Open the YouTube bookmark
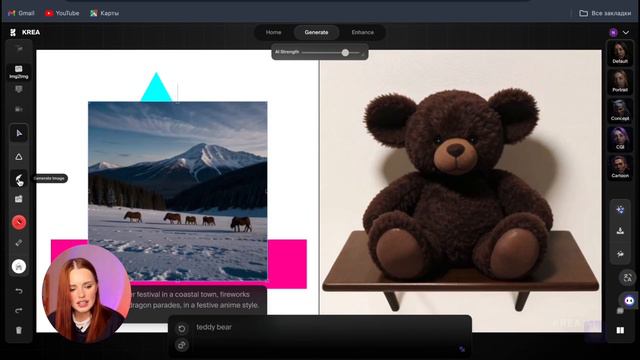Image resolution: width=640 pixels, height=360 pixels. coord(62,13)
